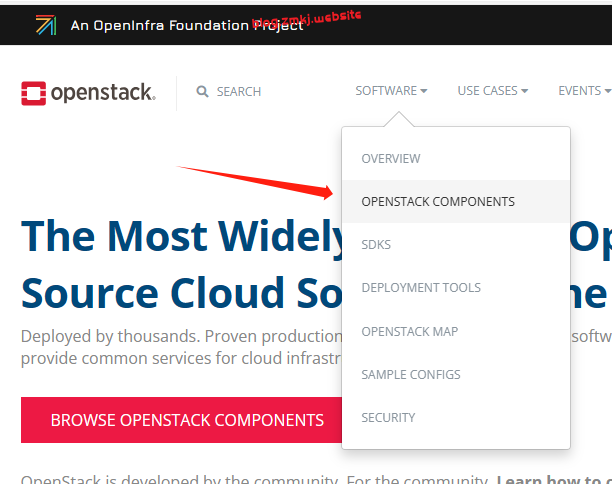The width and height of the screenshot is (612, 484).
Task: Click the 'The Most Widely' headline text
Action: (x=183, y=236)
